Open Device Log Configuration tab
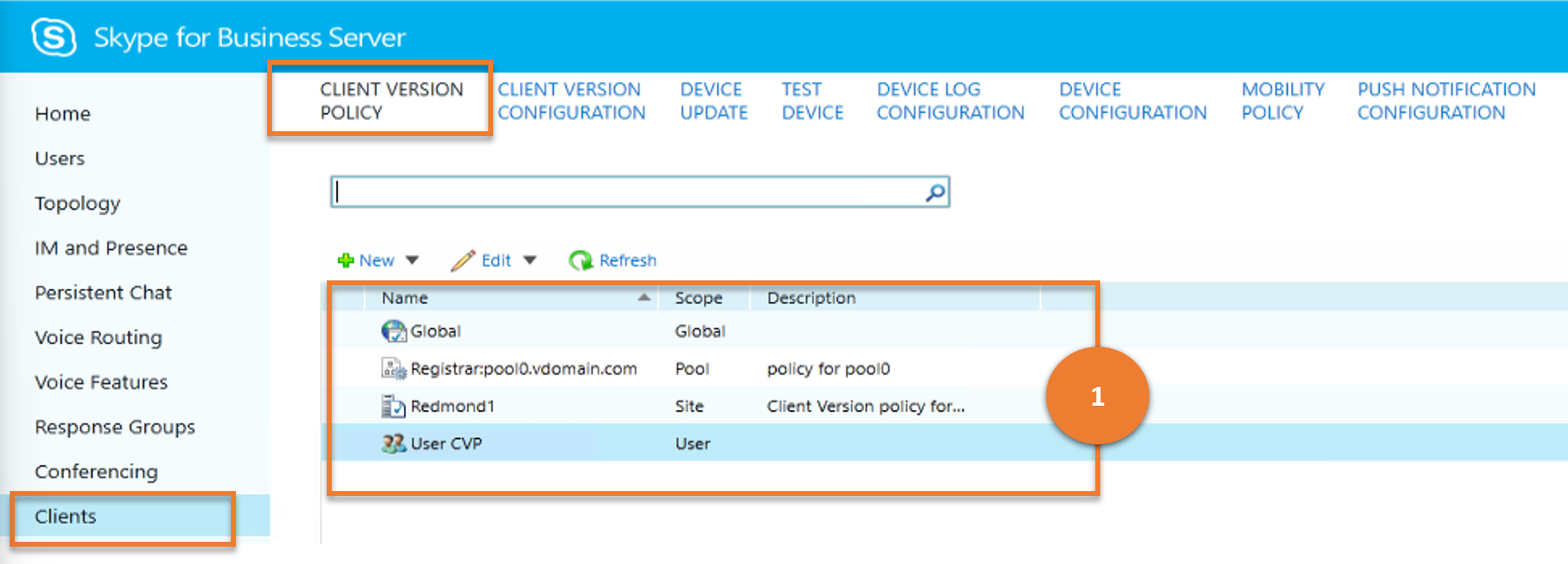This screenshot has height=564, width=1568. [x=950, y=101]
